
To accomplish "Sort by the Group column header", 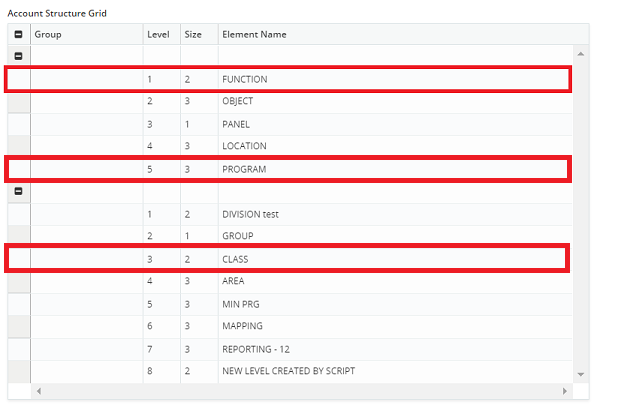I will click(x=86, y=34).
